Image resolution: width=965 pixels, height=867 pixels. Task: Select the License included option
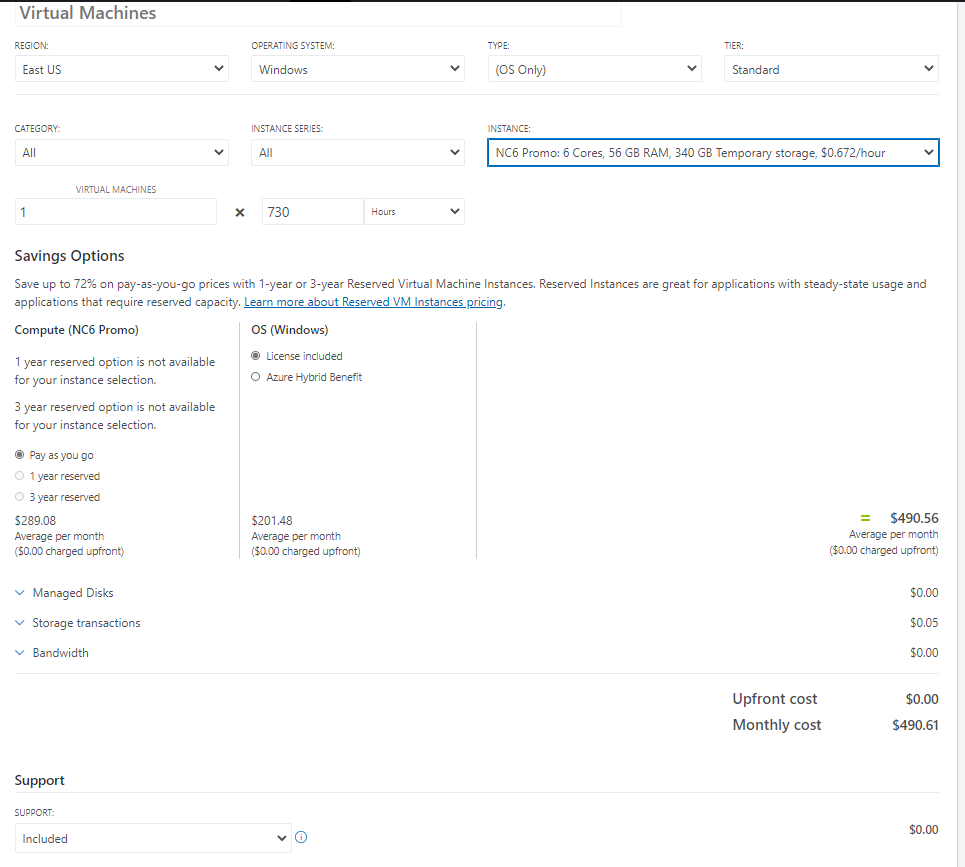255,355
